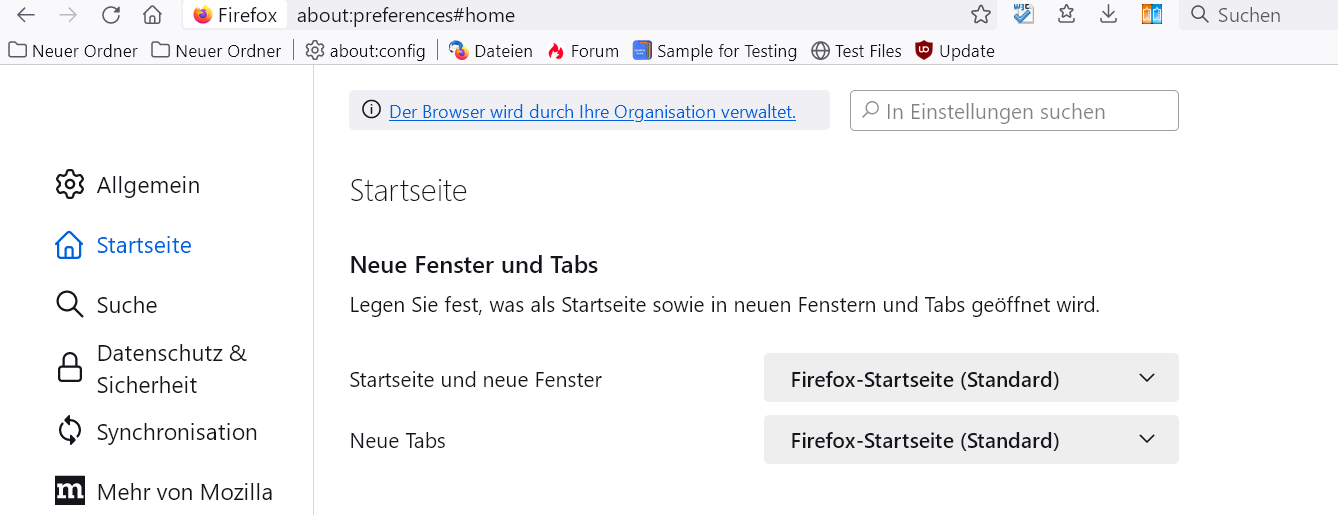The image size is (1338, 515).
Task: Click the Firefox identity icon in address bar
Action: pos(203,15)
